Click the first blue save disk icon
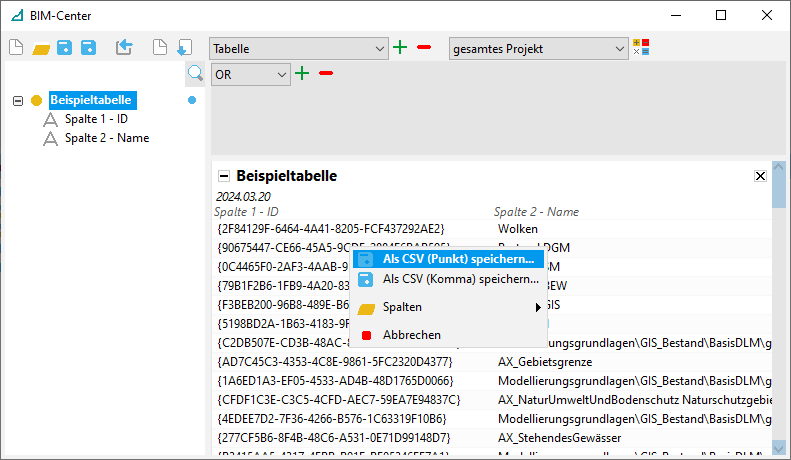 point(64,47)
